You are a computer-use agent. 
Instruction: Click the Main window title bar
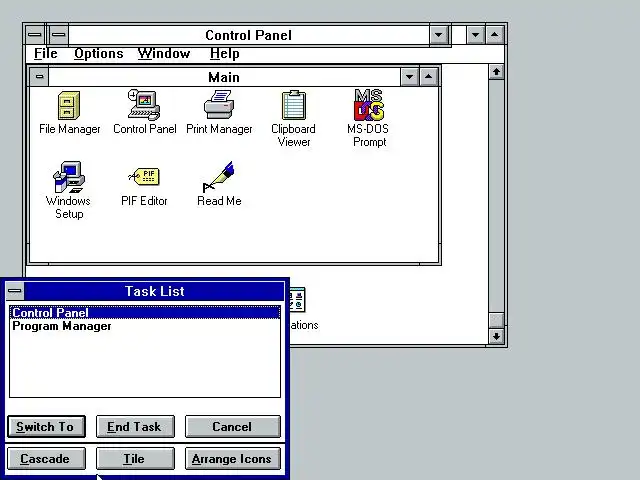pos(224,77)
